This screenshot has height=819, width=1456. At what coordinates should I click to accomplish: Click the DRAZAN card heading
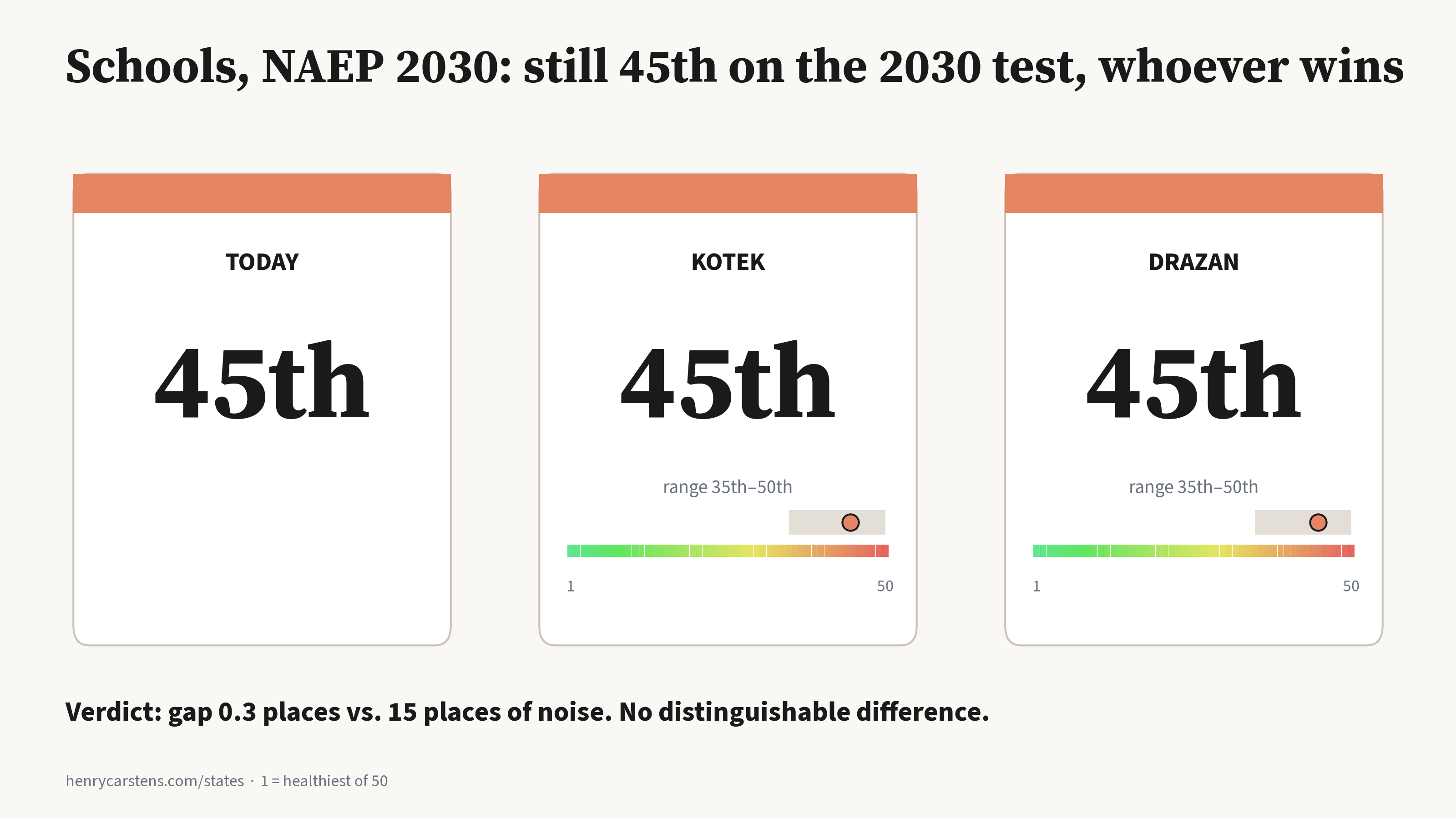point(1194,262)
